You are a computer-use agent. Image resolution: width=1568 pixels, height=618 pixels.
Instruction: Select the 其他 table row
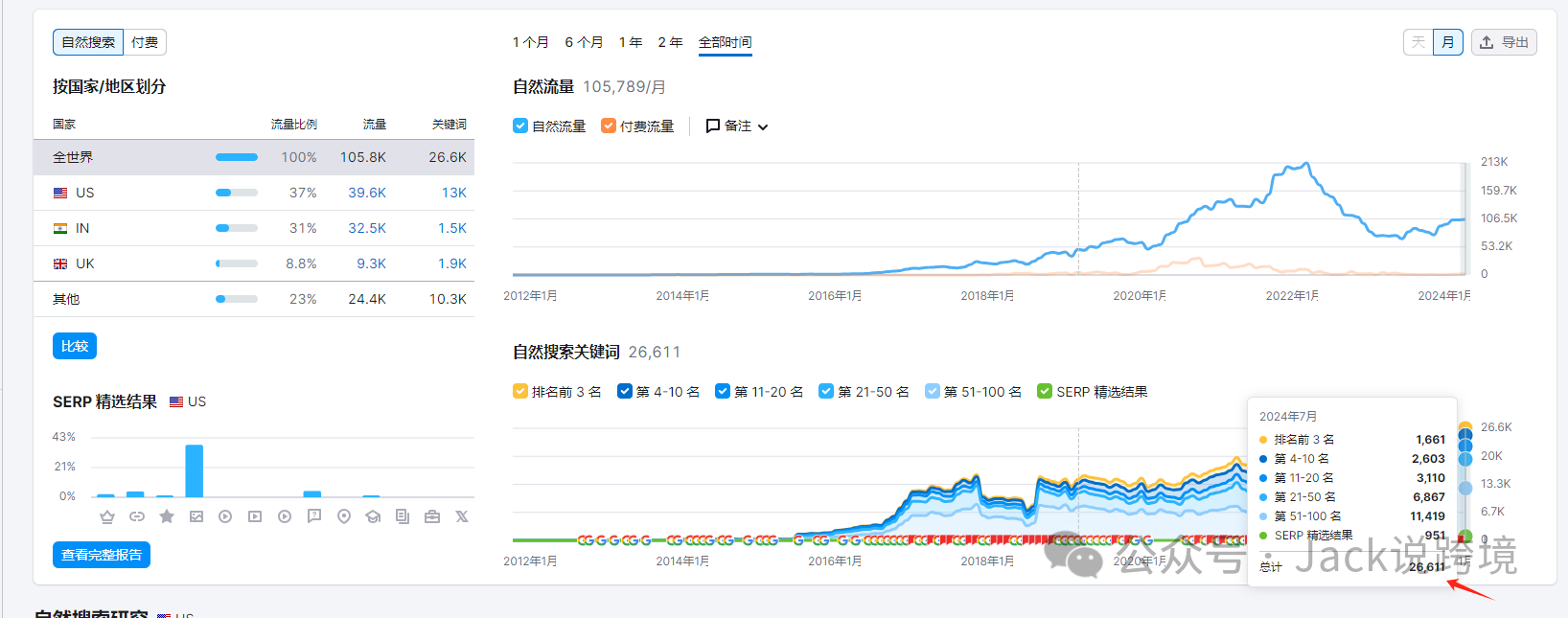tap(254, 299)
